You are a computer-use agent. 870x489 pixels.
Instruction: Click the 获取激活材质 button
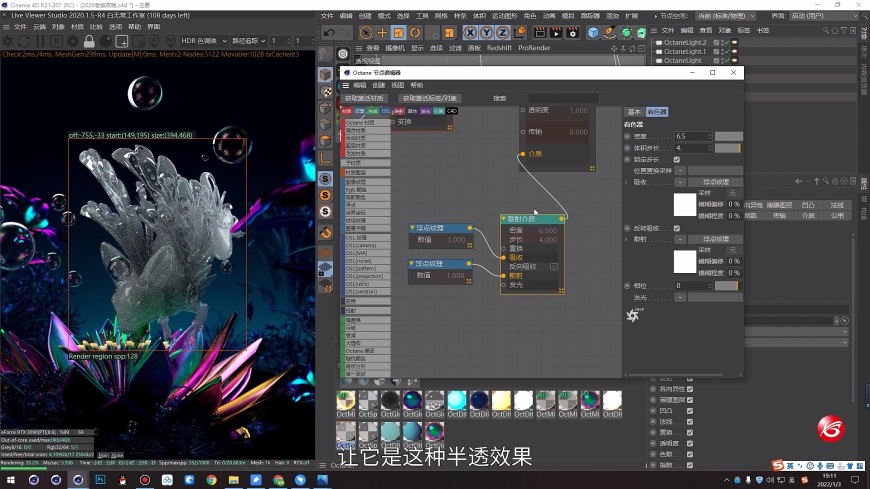(x=364, y=98)
